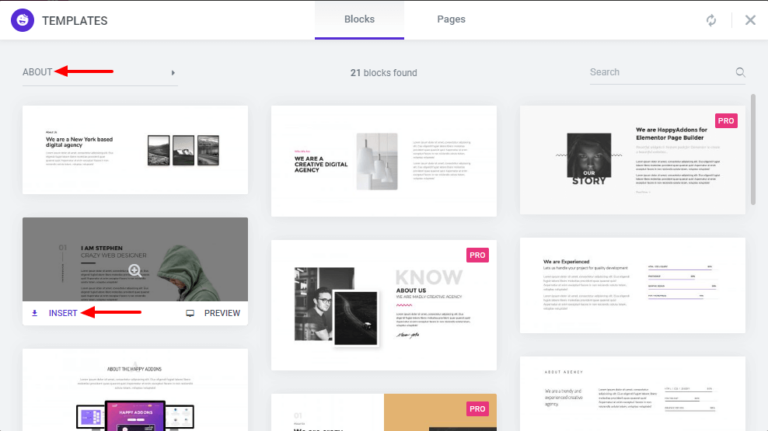The width and height of the screenshot is (768, 431).
Task: Click the zoom icon on Stephen template
Action: coord(135,270)
